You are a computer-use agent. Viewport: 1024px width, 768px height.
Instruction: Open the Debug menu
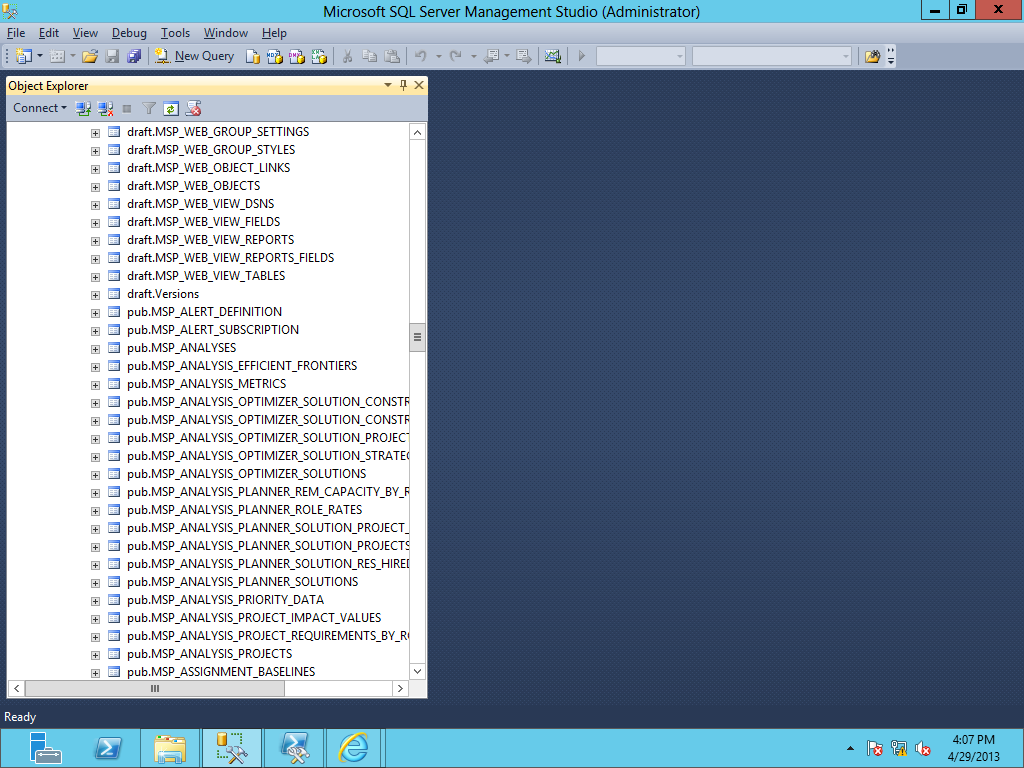click(x=129, y=33)
